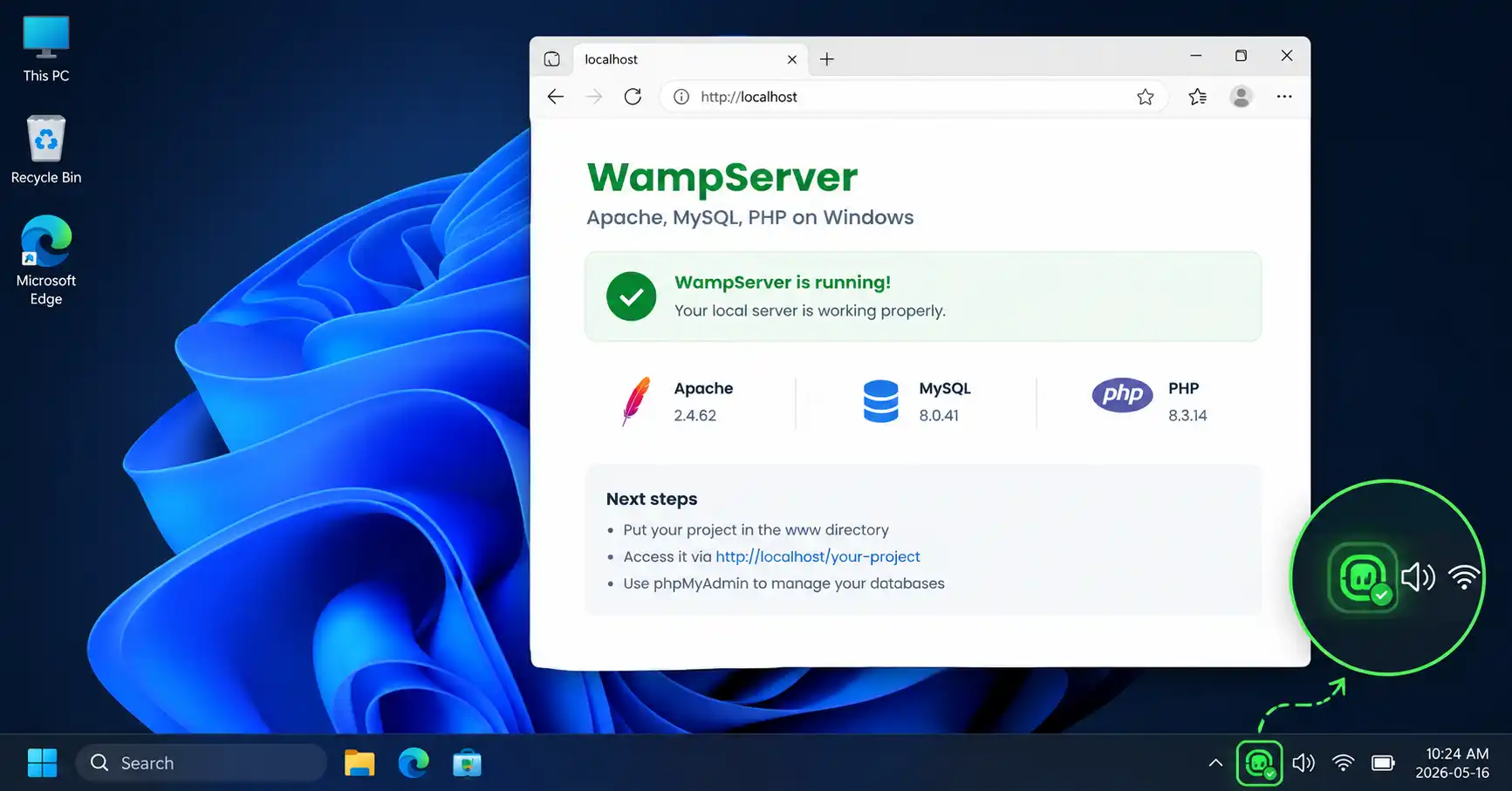Screen dimensions: 1512x791
Task: Open Microsoft Store from the taskbar
Action: 467,763
